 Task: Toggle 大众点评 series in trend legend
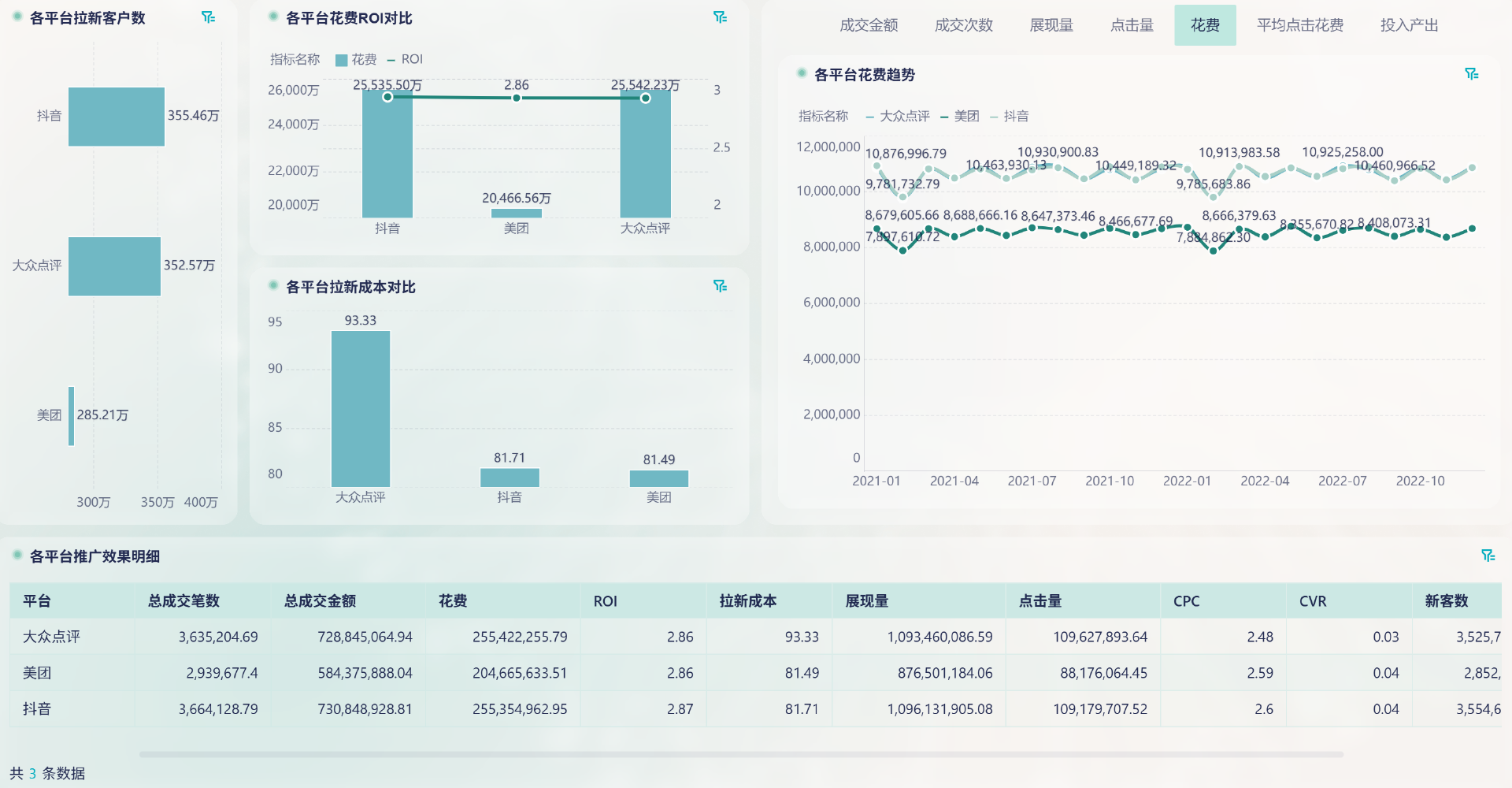click(897, 117)
